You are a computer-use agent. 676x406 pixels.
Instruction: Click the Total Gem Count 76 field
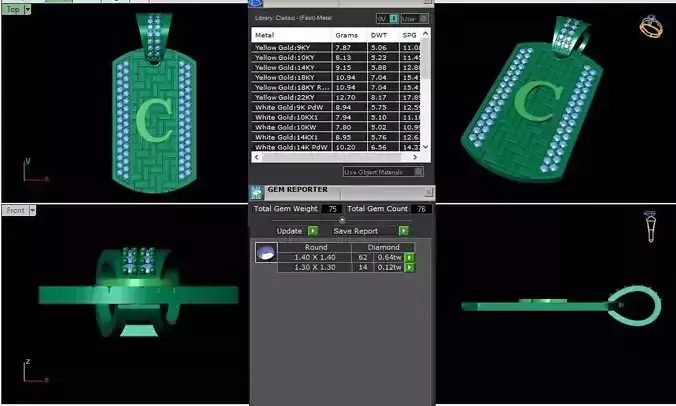pos(421,209)
